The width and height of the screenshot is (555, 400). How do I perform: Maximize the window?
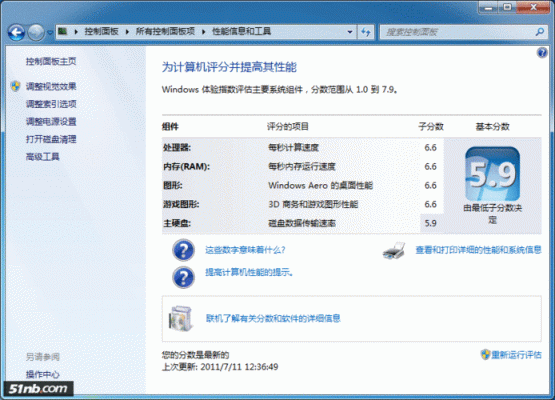click(x=508, y=7)
